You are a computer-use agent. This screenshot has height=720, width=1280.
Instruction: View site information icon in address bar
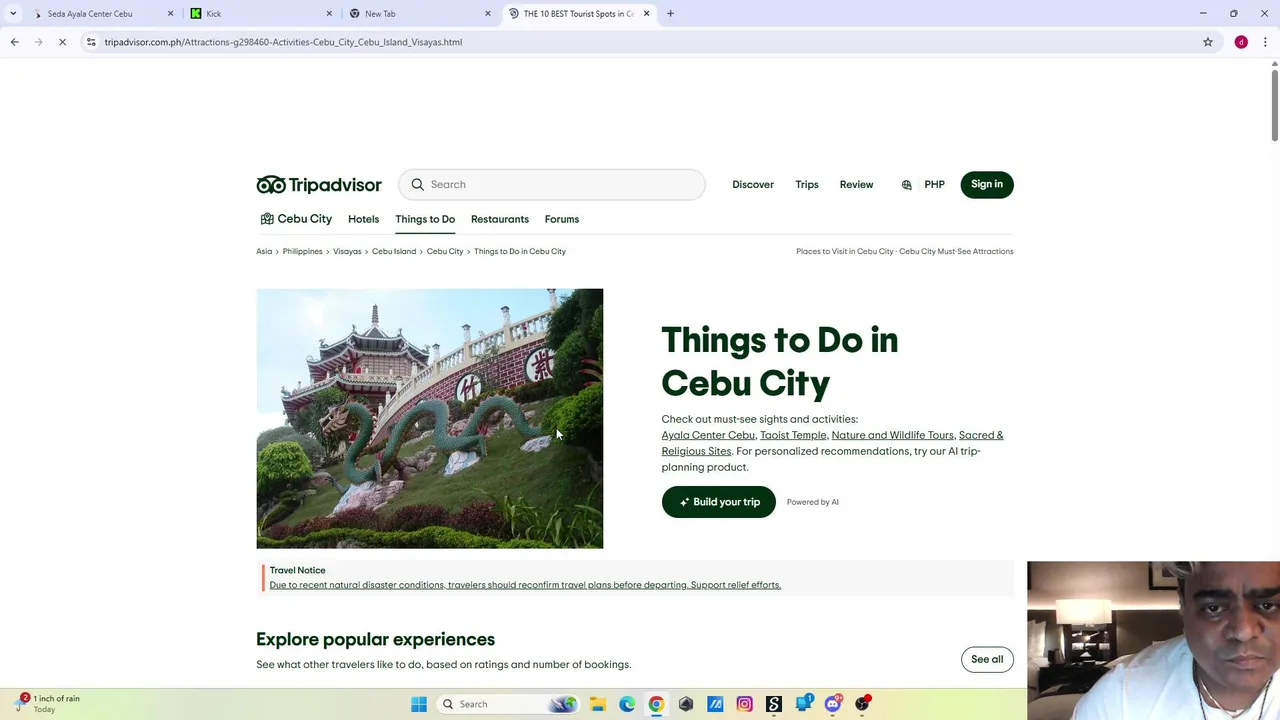click(x=91, y=42)
